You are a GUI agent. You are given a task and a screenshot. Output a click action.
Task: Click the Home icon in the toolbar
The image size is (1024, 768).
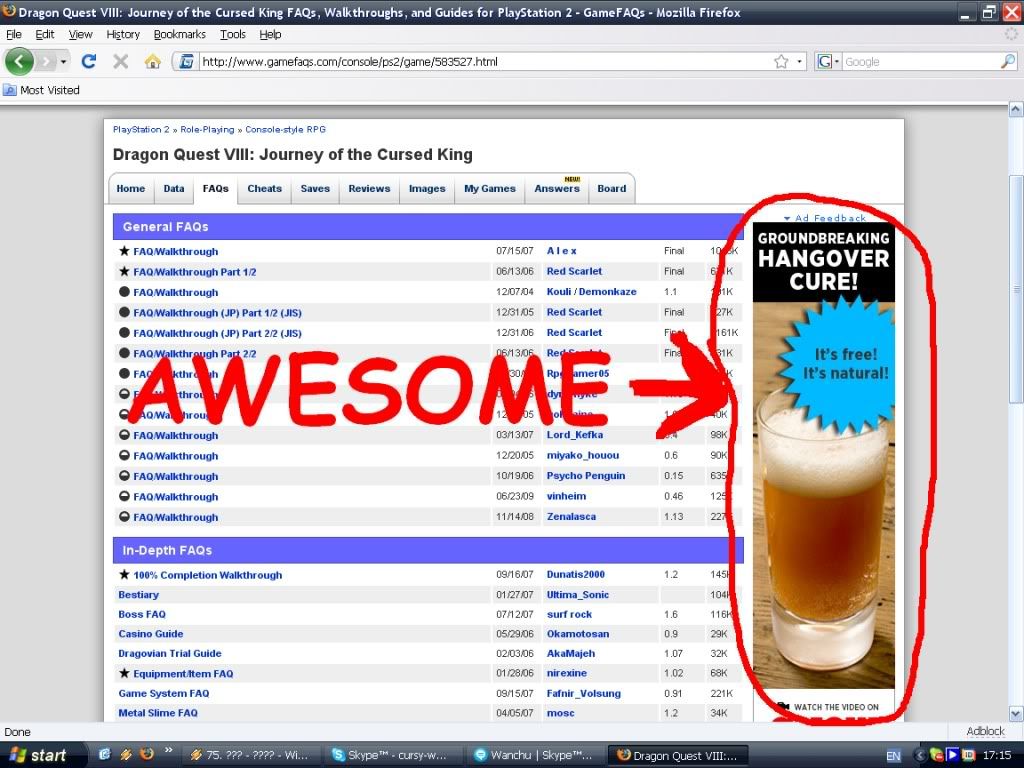pos(152,61)
